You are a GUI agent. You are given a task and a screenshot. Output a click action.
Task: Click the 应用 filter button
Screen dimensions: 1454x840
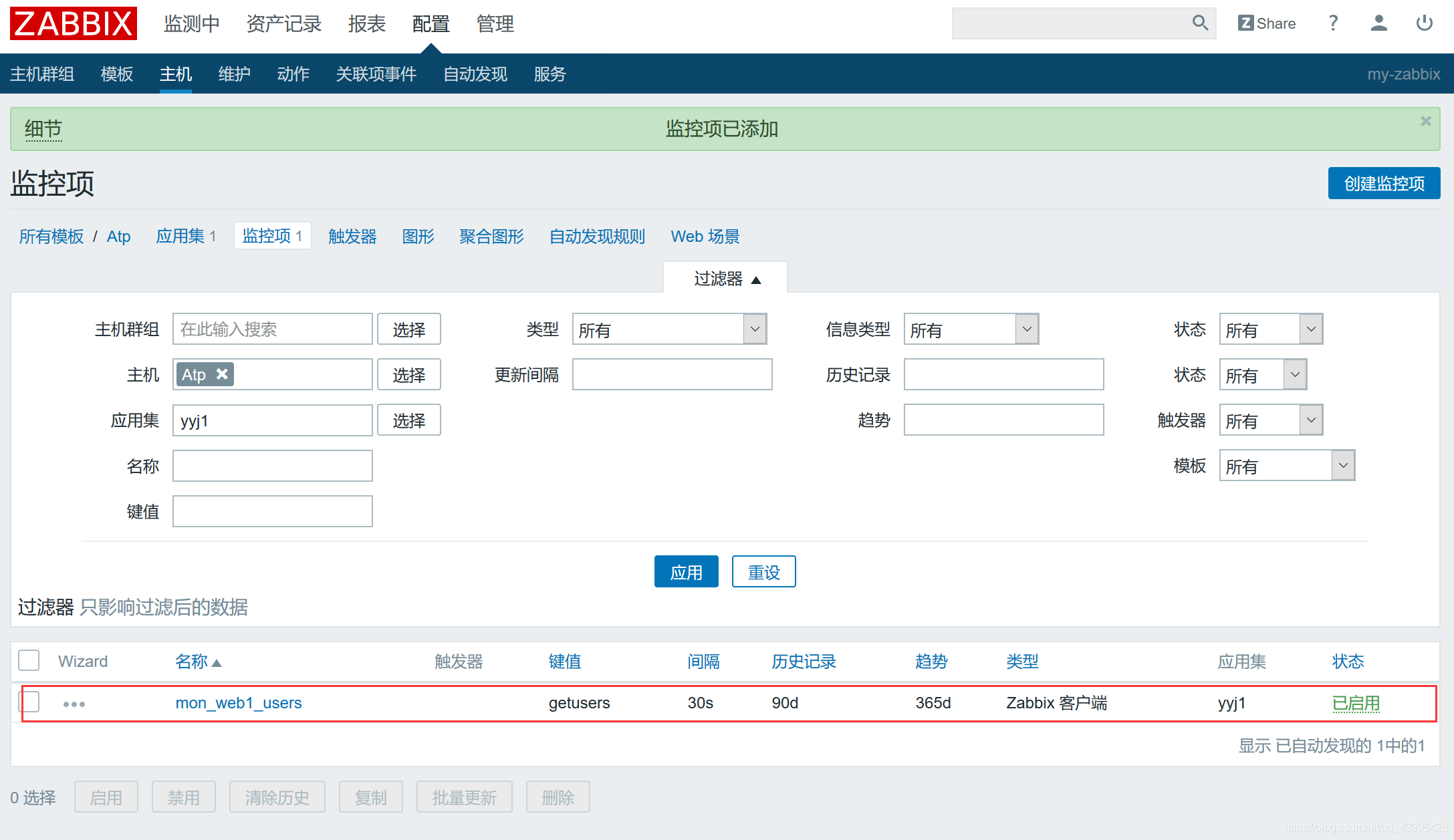687,572
